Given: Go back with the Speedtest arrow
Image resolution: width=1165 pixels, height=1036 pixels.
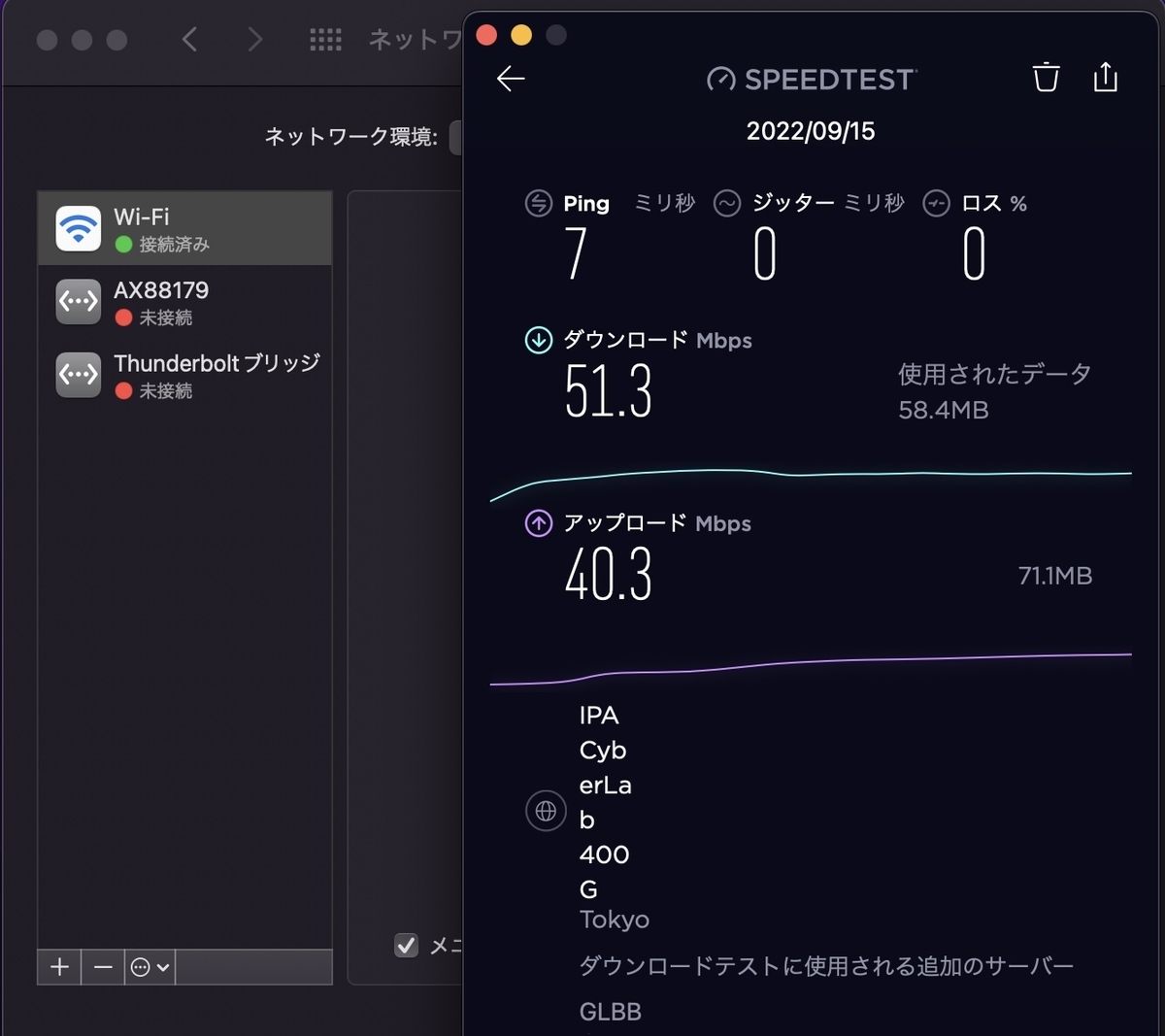Looking at the screenshot, I should [511, 79].
